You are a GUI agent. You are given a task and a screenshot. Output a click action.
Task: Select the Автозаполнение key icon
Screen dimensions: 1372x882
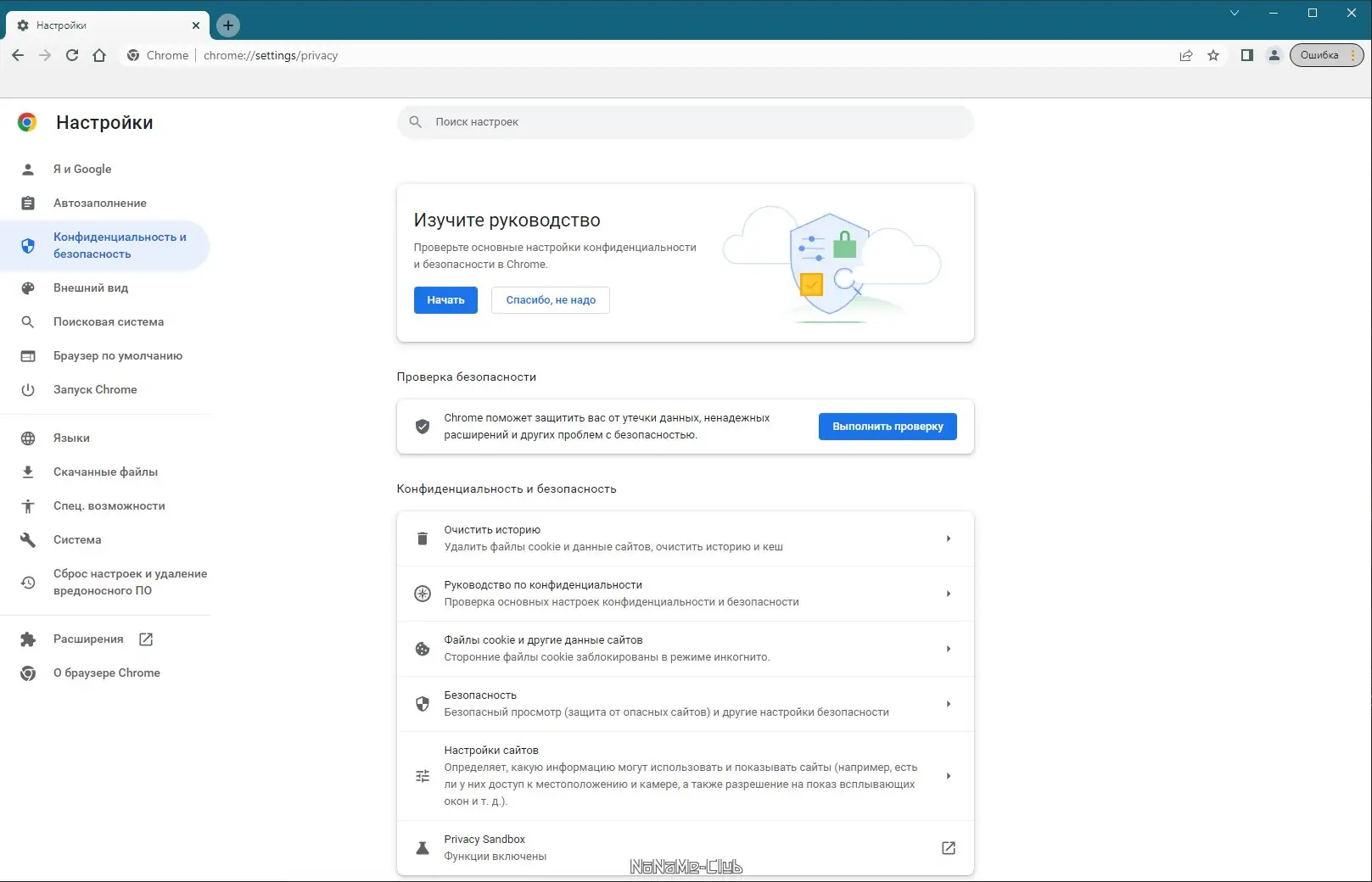[x=28, y=203]
